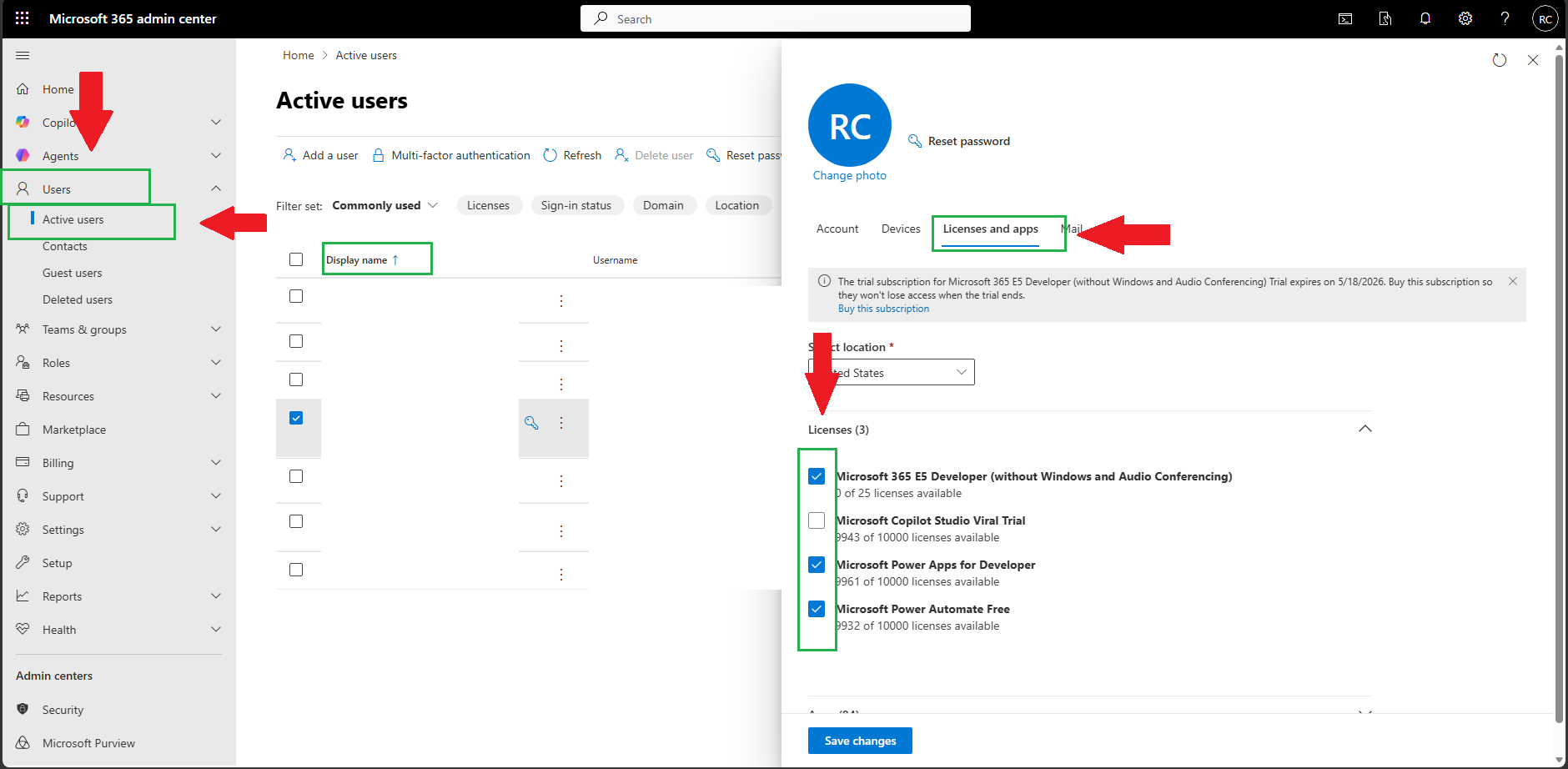Click the refresh icon in user panel
This screenshot has height=769, width=1568.
coord(1500,60)
